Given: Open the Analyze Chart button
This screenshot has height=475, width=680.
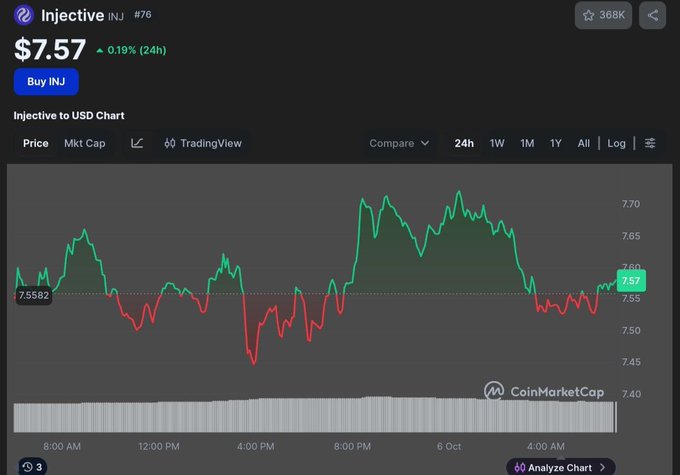Looking at the screenshot, I should point(560,467).
